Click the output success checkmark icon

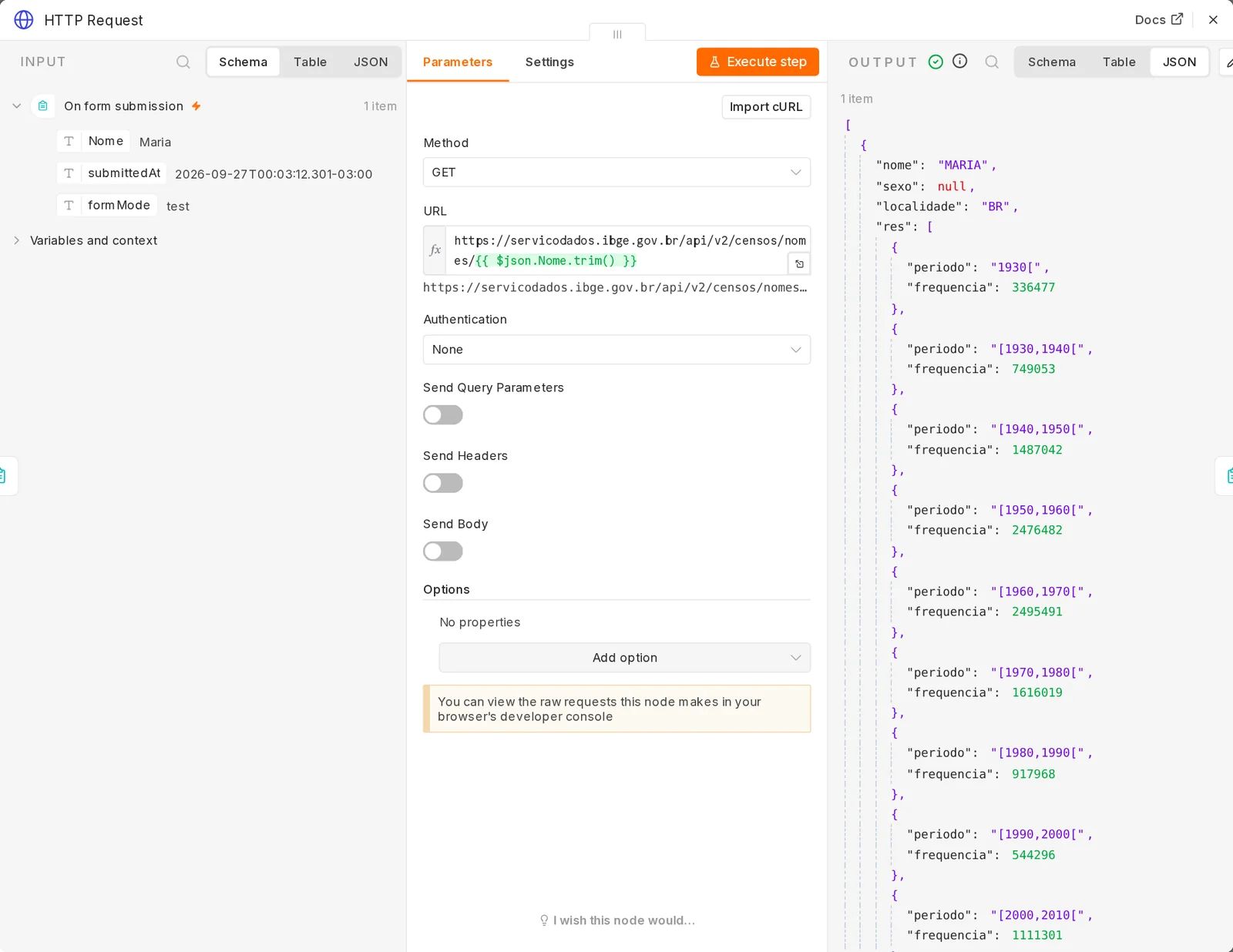[x=936, y=62]
